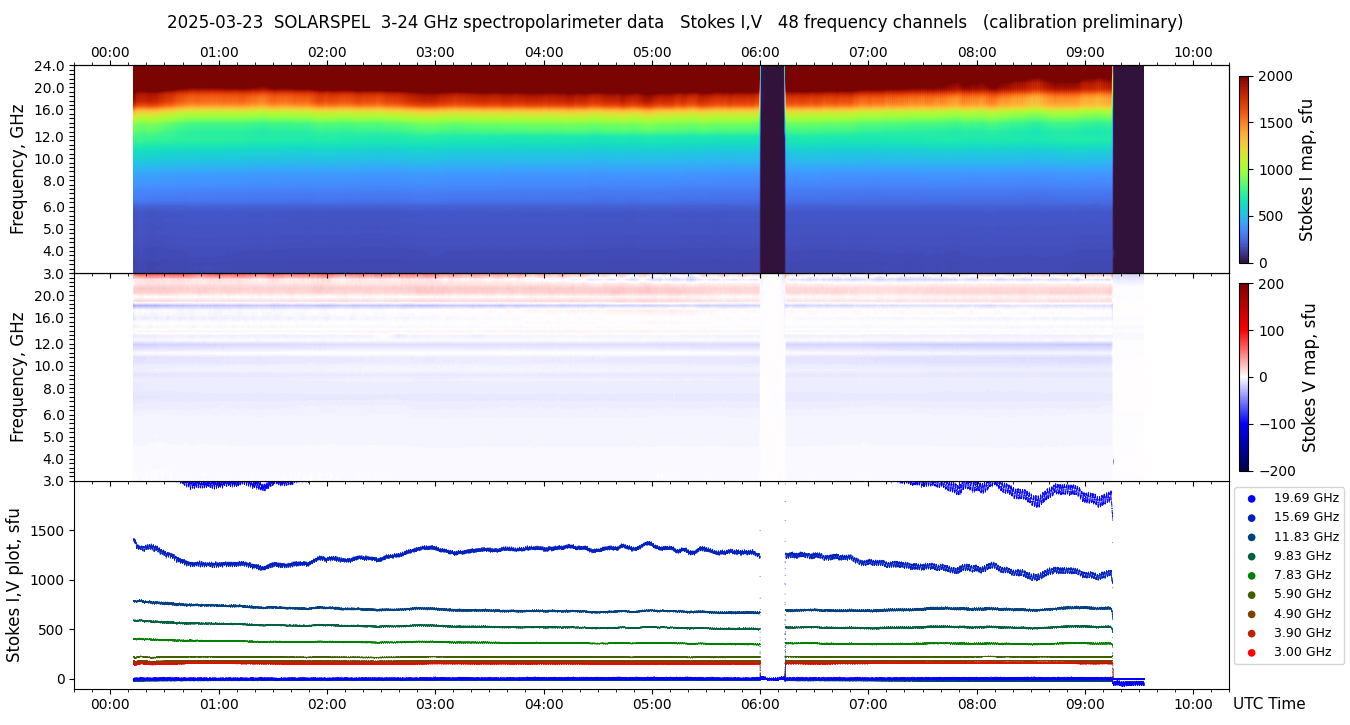The width and height of the screenshot is (1350, 725).
Task: Click the 03:00 tick label on top axis
Action: (x=435, y=52)
